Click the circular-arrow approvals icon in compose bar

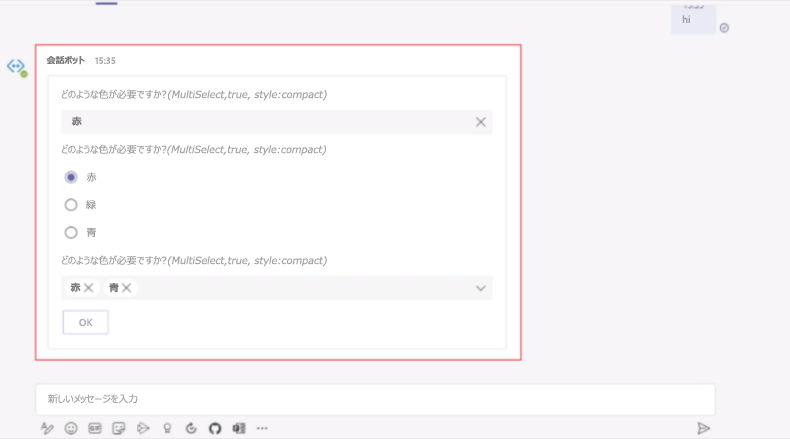(191, 428)
